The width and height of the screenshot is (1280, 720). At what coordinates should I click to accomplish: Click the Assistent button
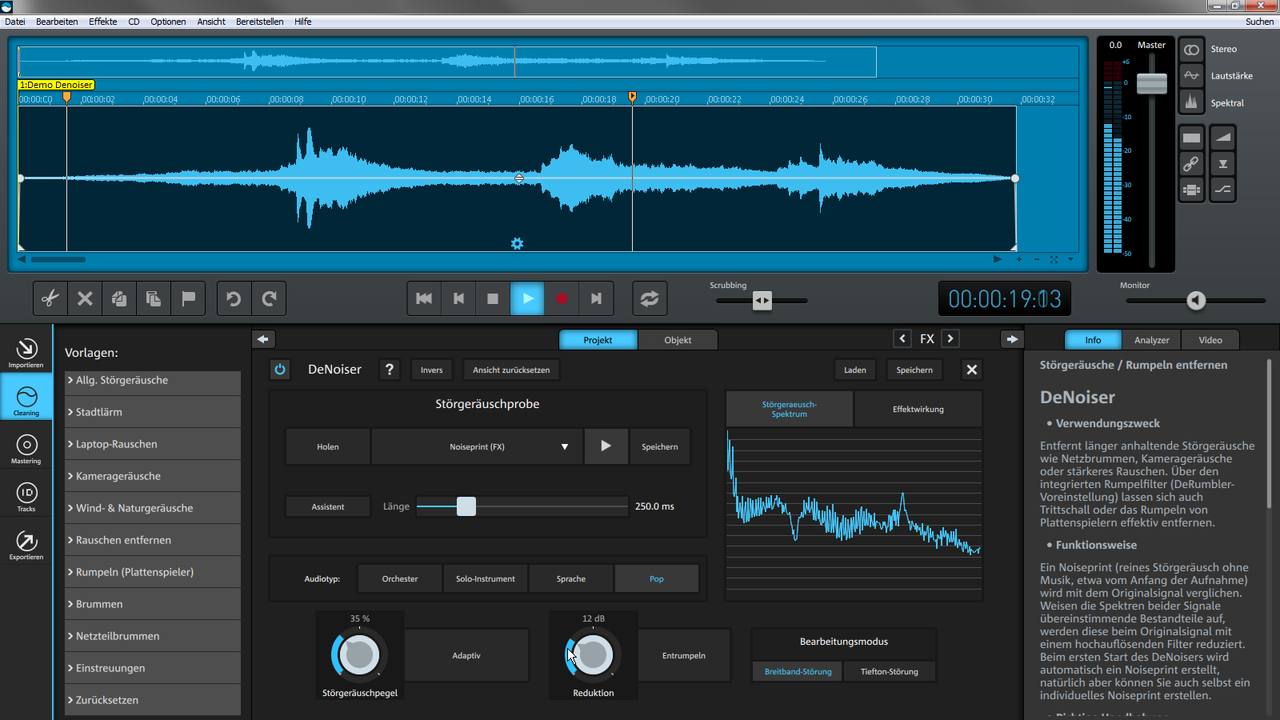click(x=328, y=506)
